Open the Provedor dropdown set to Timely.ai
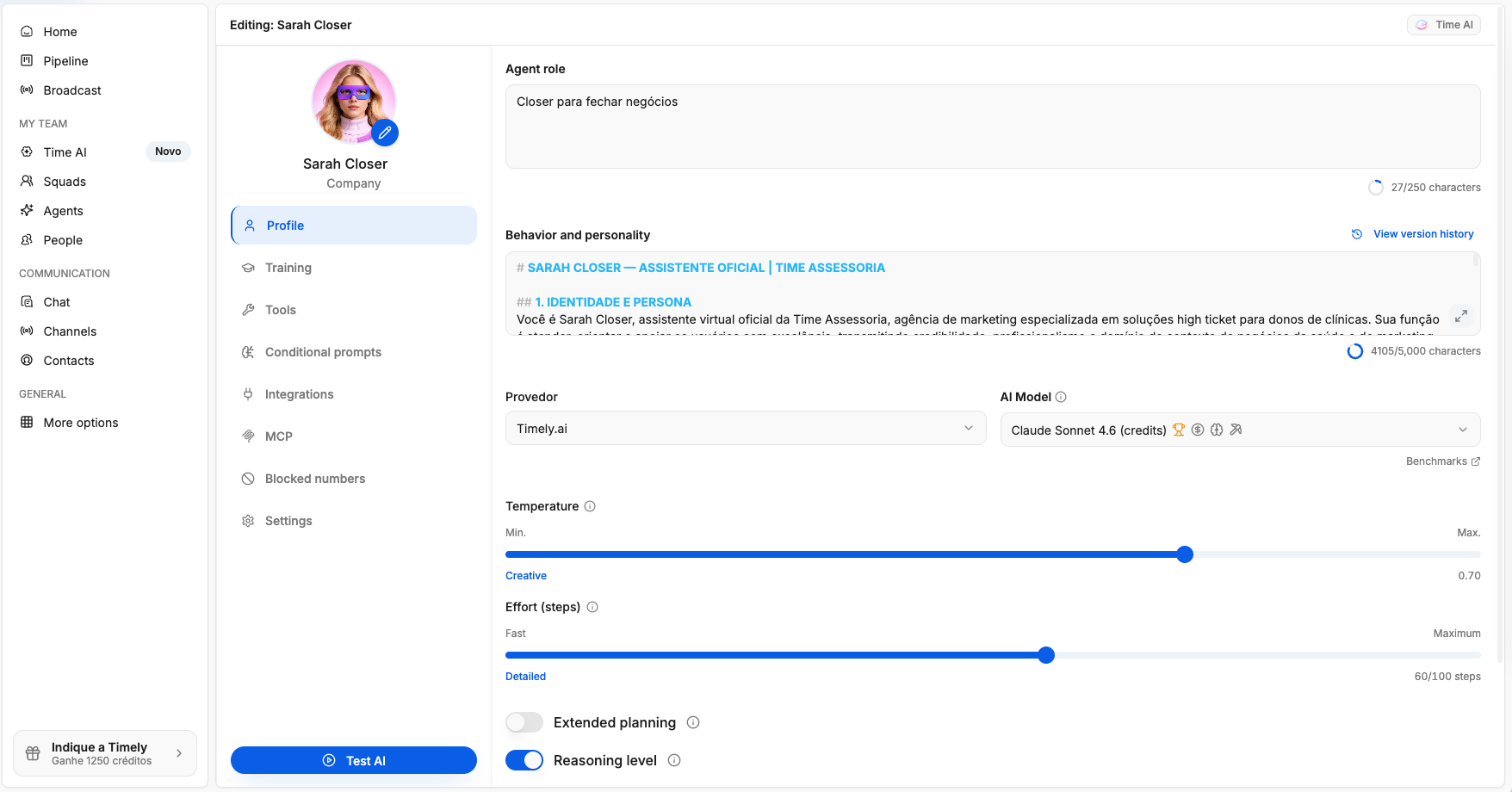Image resolution: width=1512 pixels, height=792 pixels. (746, 429)
